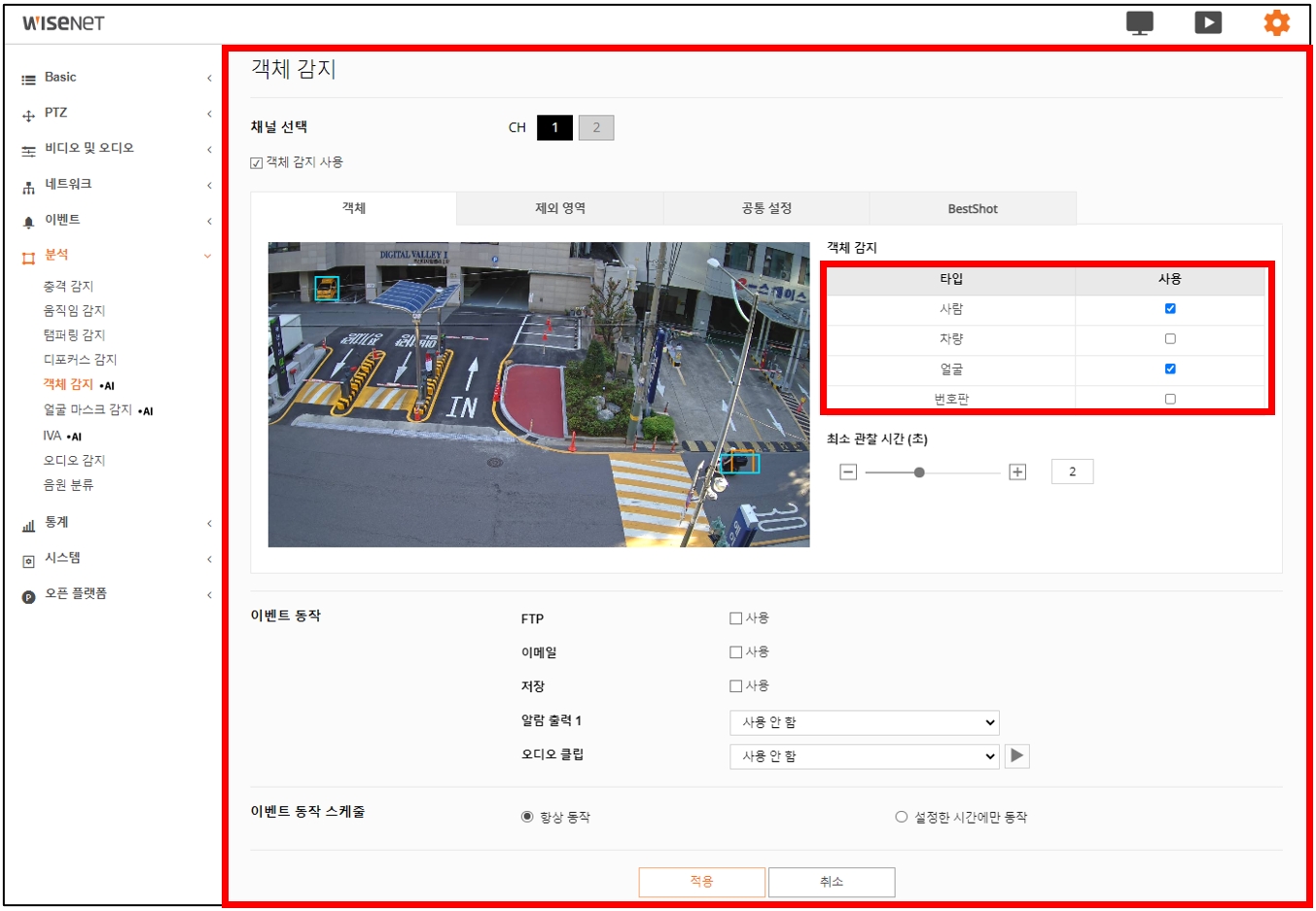Enable the 차량 detection checkbox
1316x911 pixels.
pyautogui.click(x=1170, y=339)
